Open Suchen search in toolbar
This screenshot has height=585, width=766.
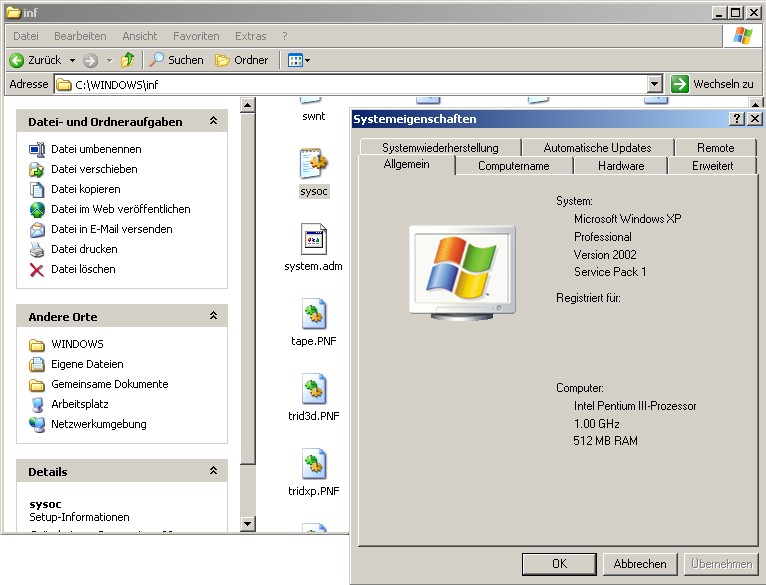pyautogui.click(x=176, y=60)
